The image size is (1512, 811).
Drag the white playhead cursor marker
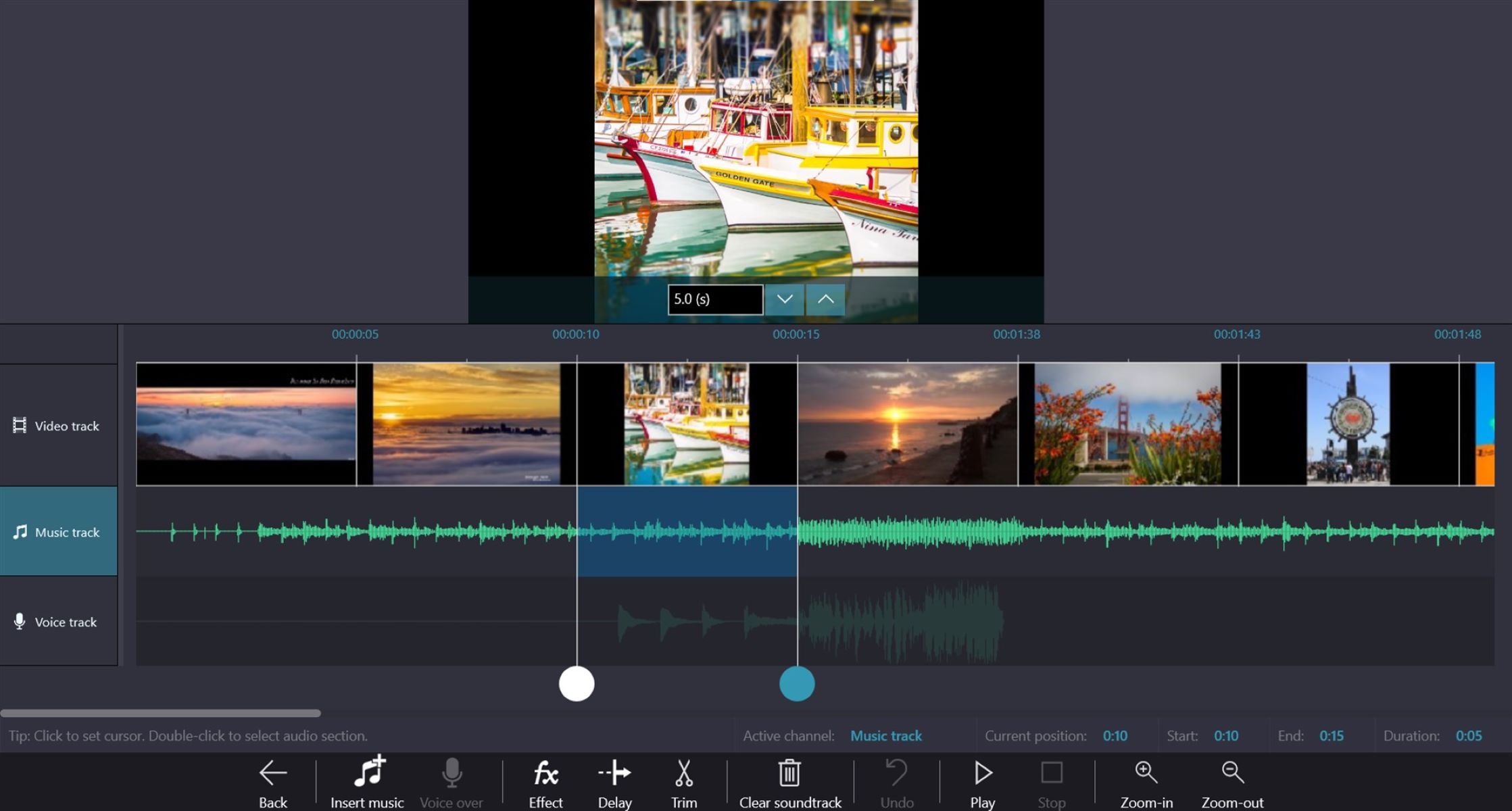coord(576,684)
